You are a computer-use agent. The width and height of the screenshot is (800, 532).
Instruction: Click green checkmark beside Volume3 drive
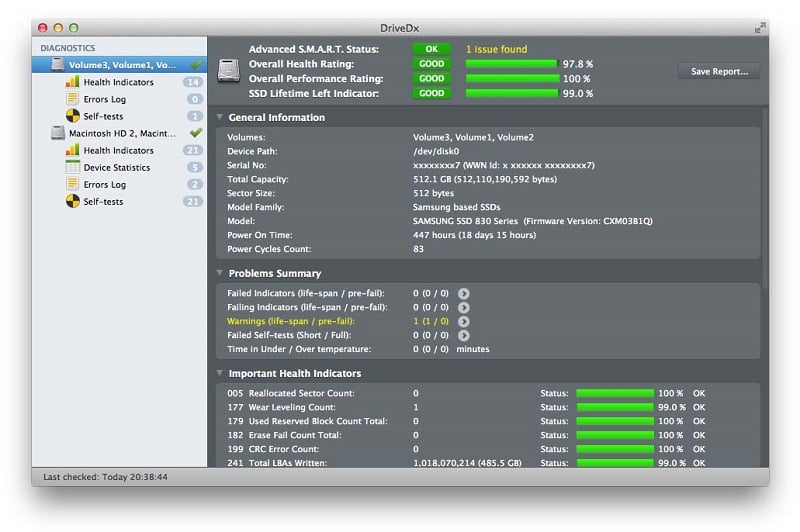(196, 64)
